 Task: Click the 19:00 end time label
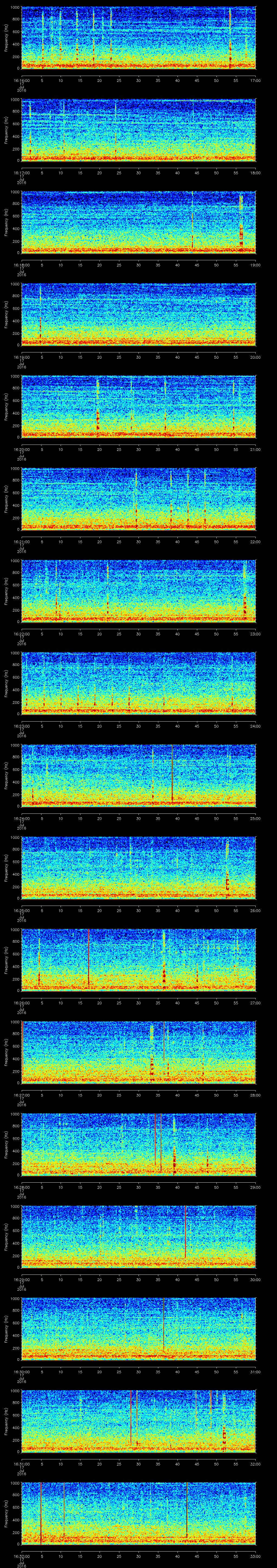pyautogui.click(x=256, y=265)
